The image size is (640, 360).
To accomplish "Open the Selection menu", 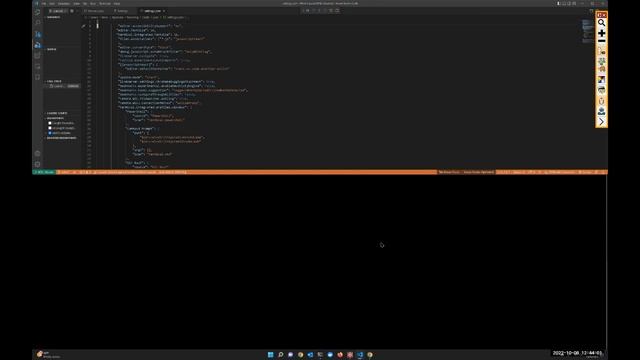I will [64, 4].
